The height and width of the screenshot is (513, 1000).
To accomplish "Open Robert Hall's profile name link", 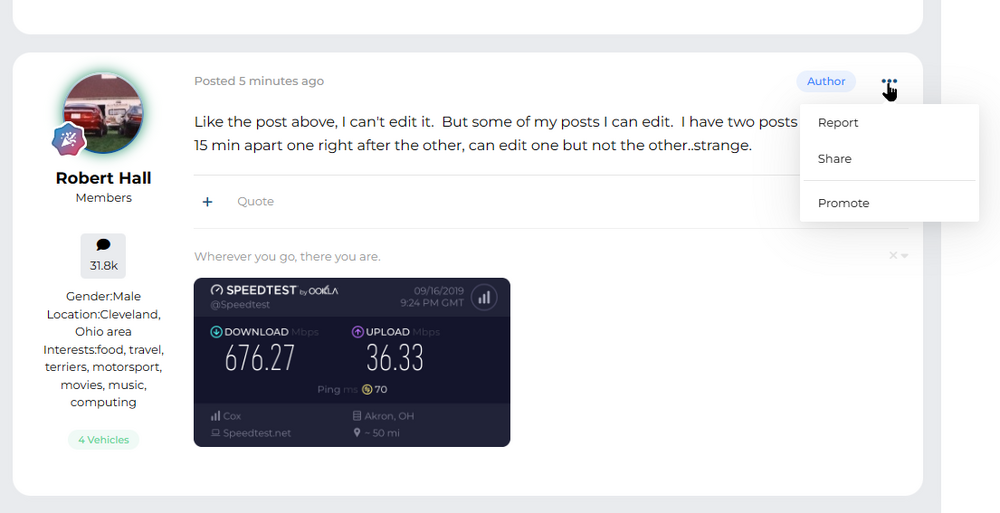I will [x=104, y=178].
